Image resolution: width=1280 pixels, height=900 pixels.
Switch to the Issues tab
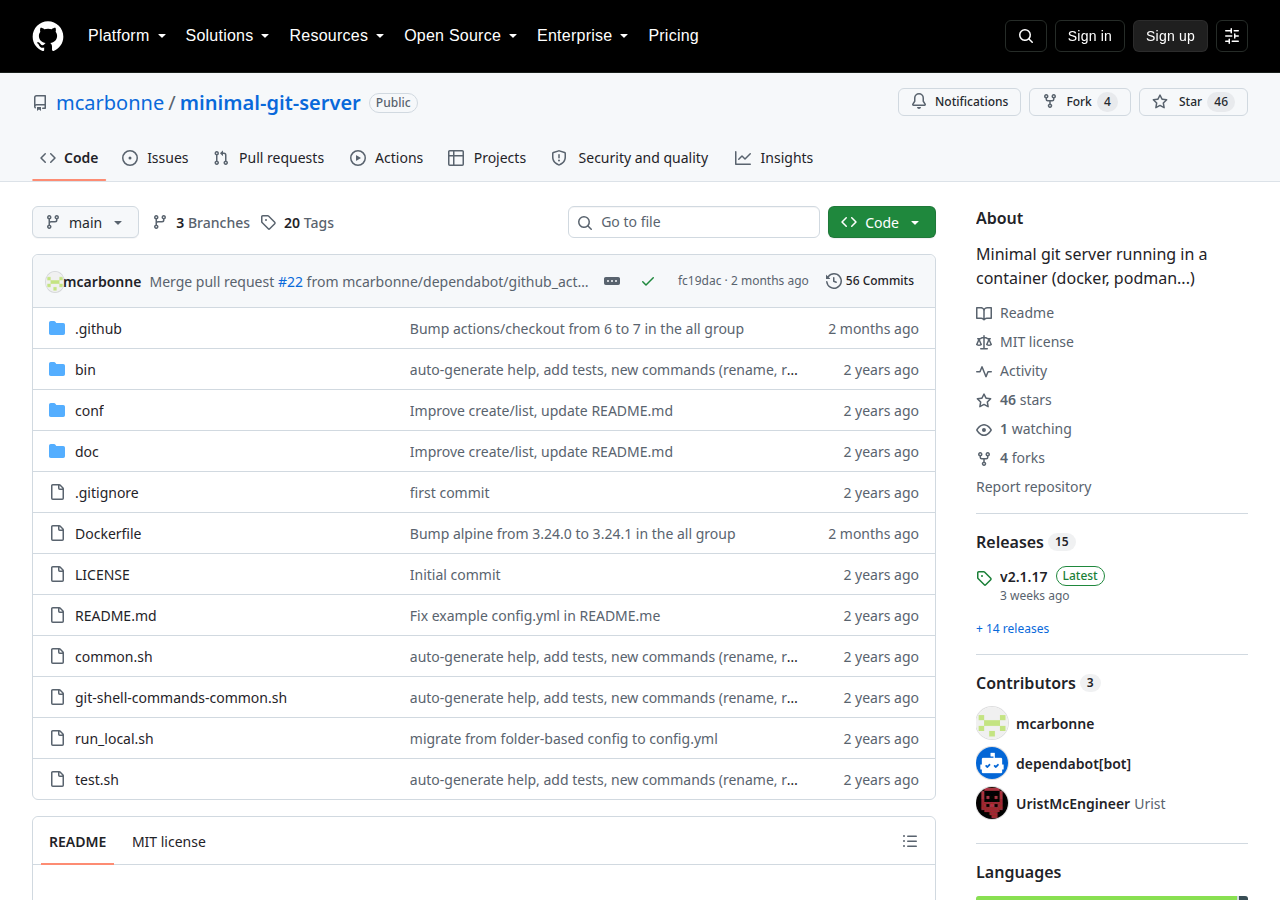point(155,158)
